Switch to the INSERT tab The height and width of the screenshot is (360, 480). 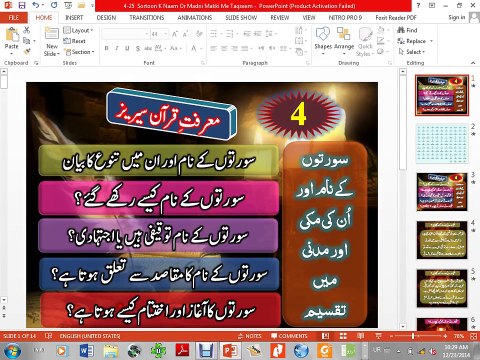point(74,17)
